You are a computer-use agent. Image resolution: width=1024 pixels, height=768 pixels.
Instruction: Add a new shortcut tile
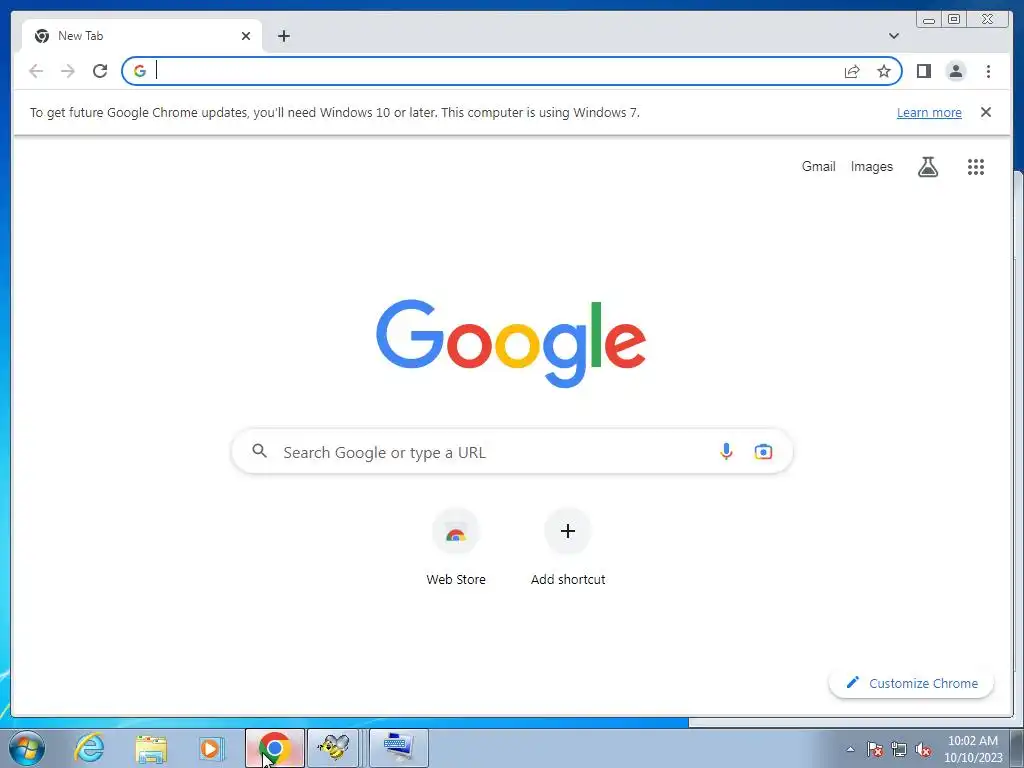(x=568, y=547)
